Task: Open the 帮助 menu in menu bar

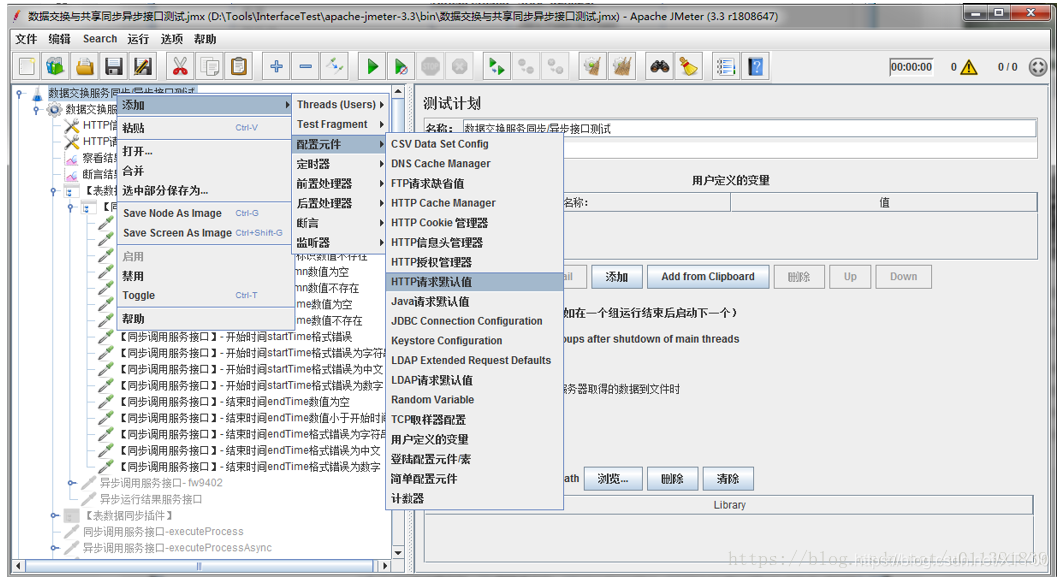Action: click(x=205, y=39)
